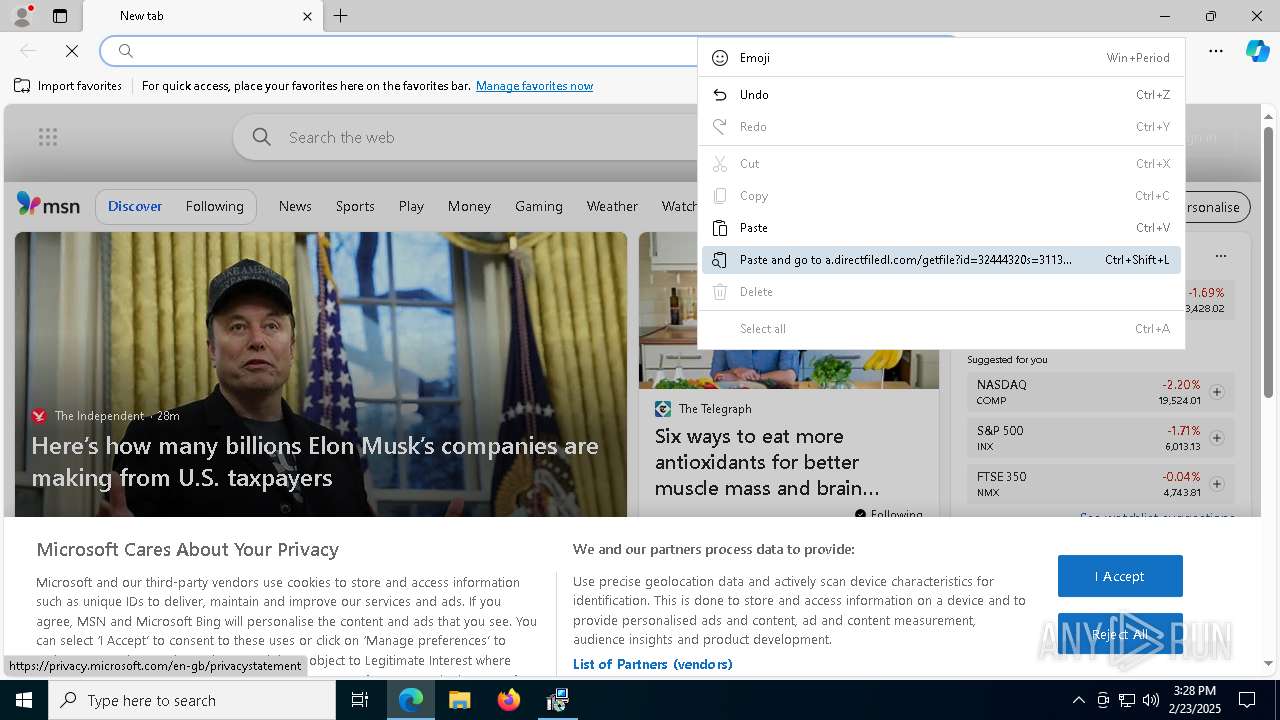Open the tab actions menu icon

(60, 16)
